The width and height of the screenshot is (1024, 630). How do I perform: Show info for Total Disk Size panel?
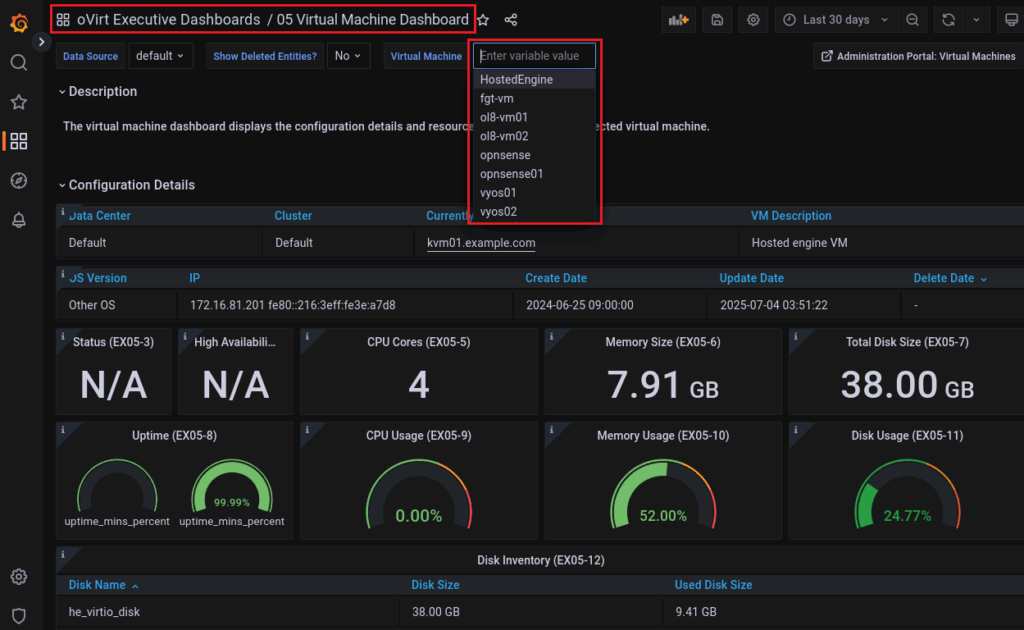tap(795, 337)
